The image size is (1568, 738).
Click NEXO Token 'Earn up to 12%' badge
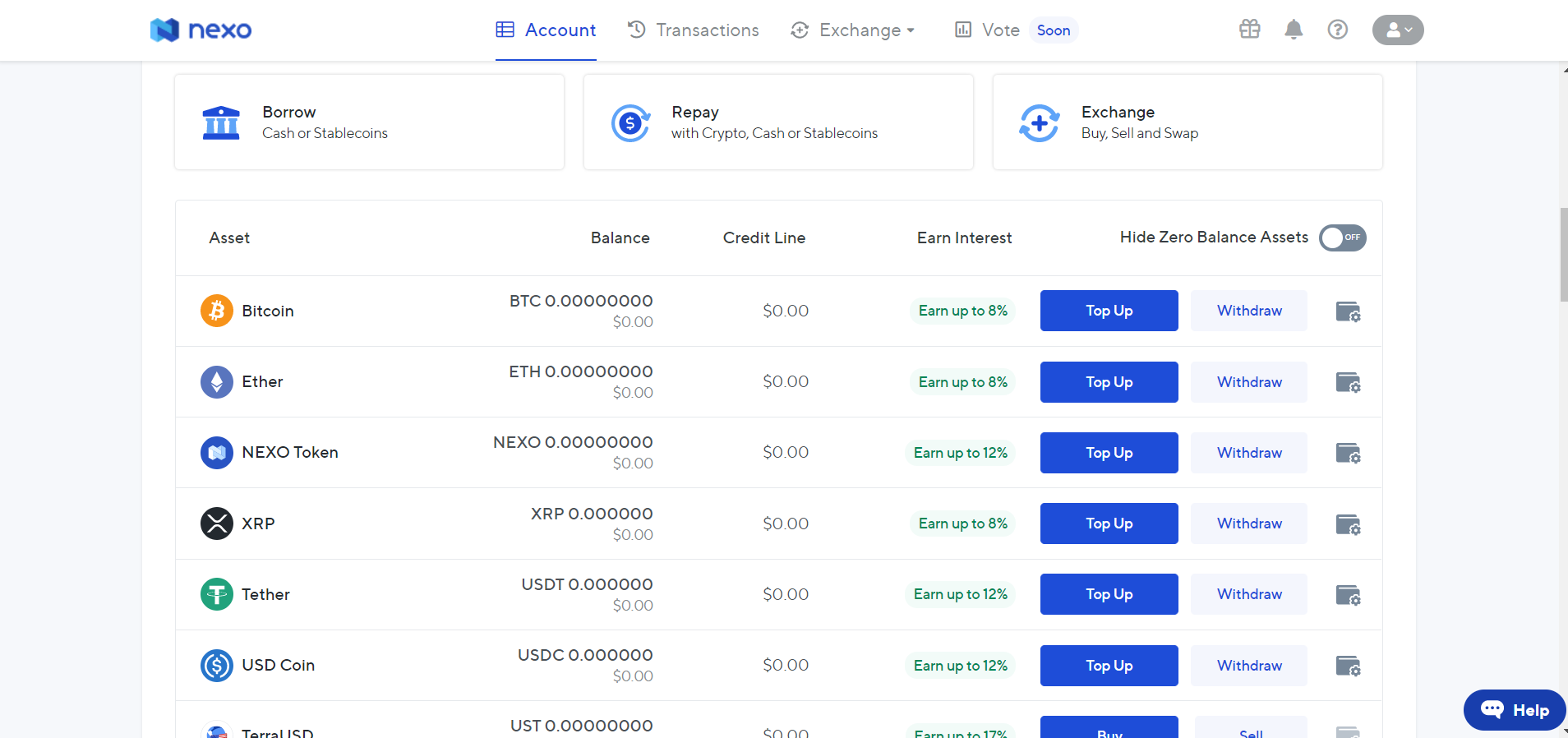(x=961, y=453)
